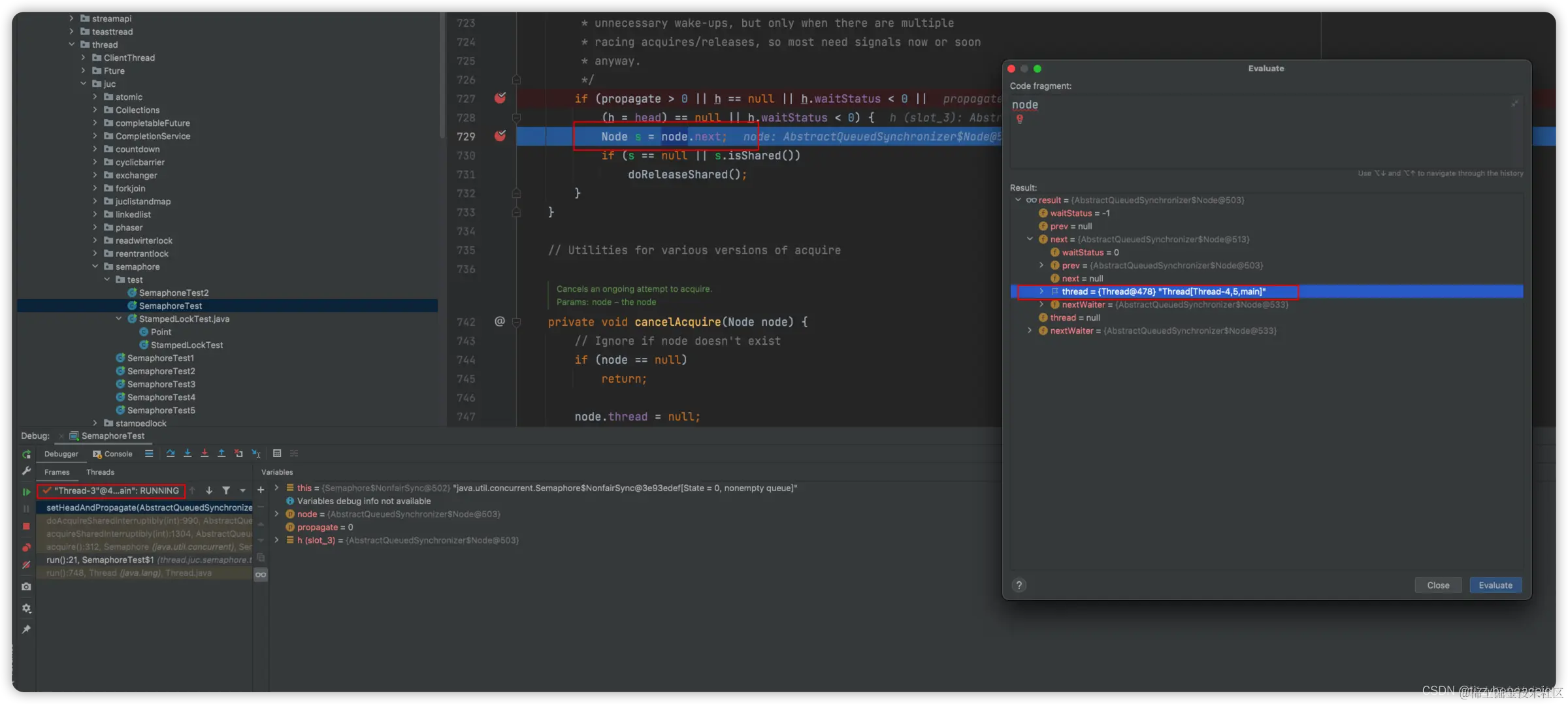Click the Drop Frame icon
Screen dimensions: 1568x704
pos(238,453)
